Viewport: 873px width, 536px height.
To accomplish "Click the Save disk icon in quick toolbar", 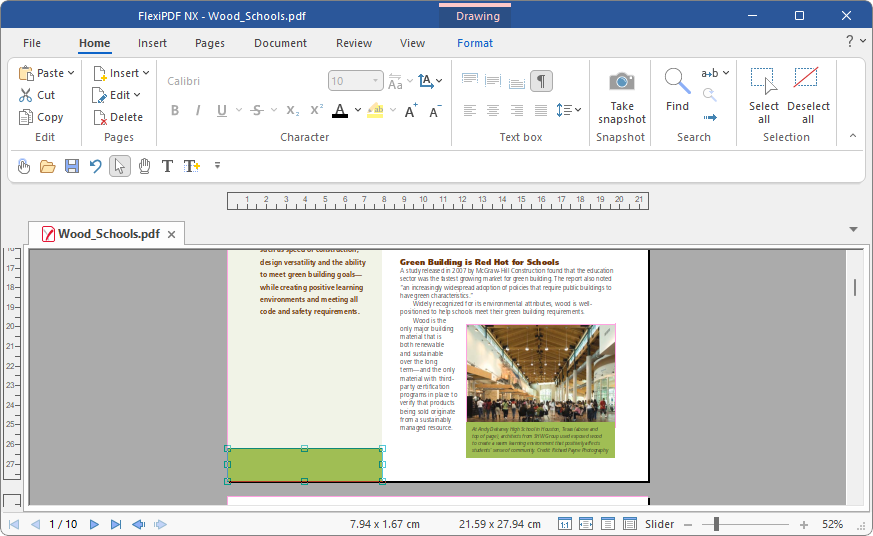I will (72, 166).
